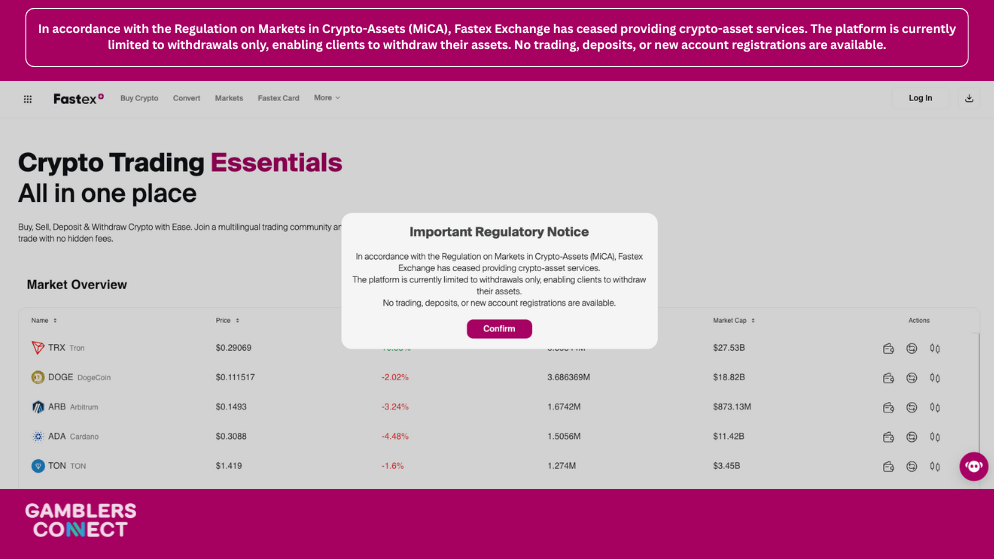The image size is (994, 559).
Task: Open the Buy Crypto menu item
Action: (139, 98)
